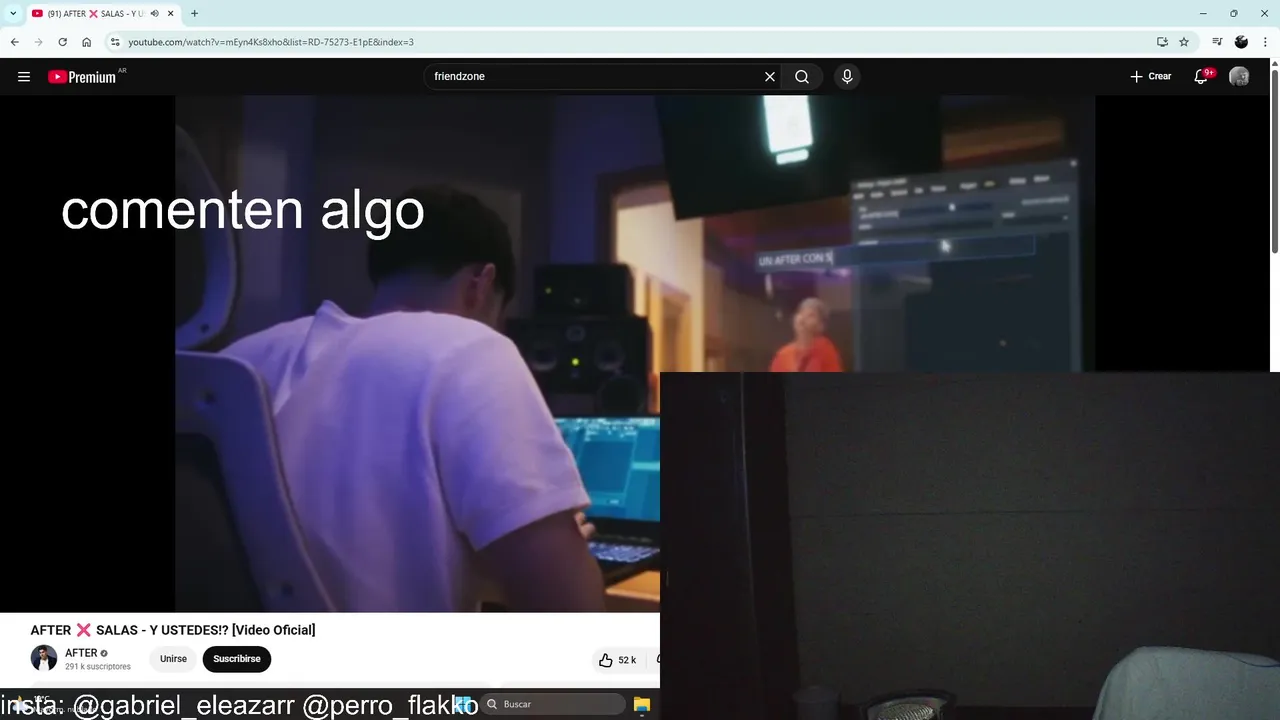
Task: Click the video player area
Action: coord(635,353)
